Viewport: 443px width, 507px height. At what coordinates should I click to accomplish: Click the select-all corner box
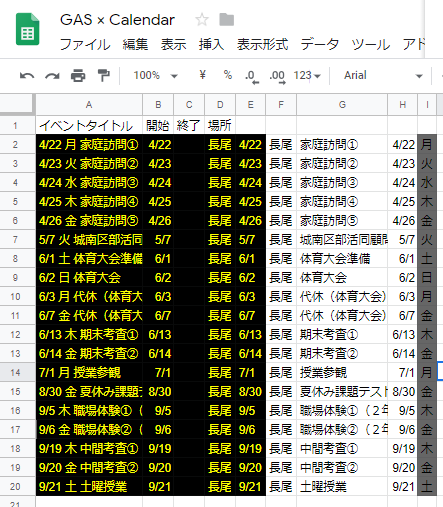17,105
